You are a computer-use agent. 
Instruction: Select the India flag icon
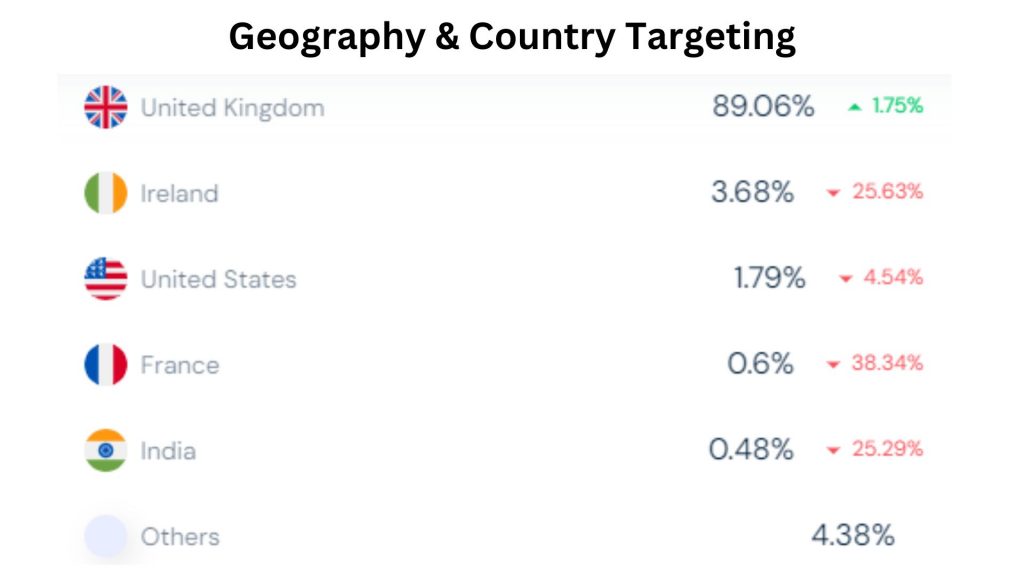pos(106,451)
